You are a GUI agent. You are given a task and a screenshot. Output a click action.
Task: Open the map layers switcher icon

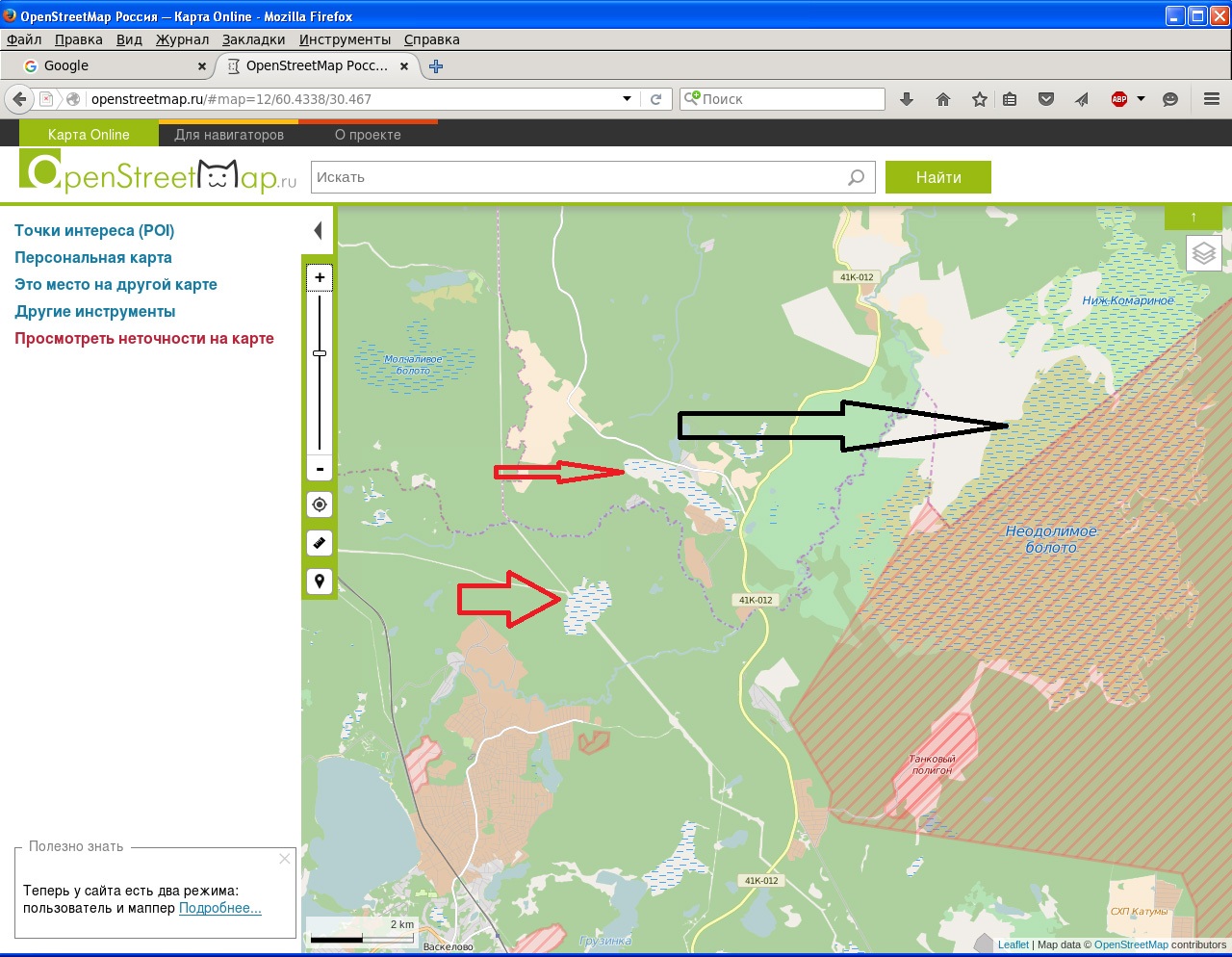pyautogui.click(x=1204, y=253)
